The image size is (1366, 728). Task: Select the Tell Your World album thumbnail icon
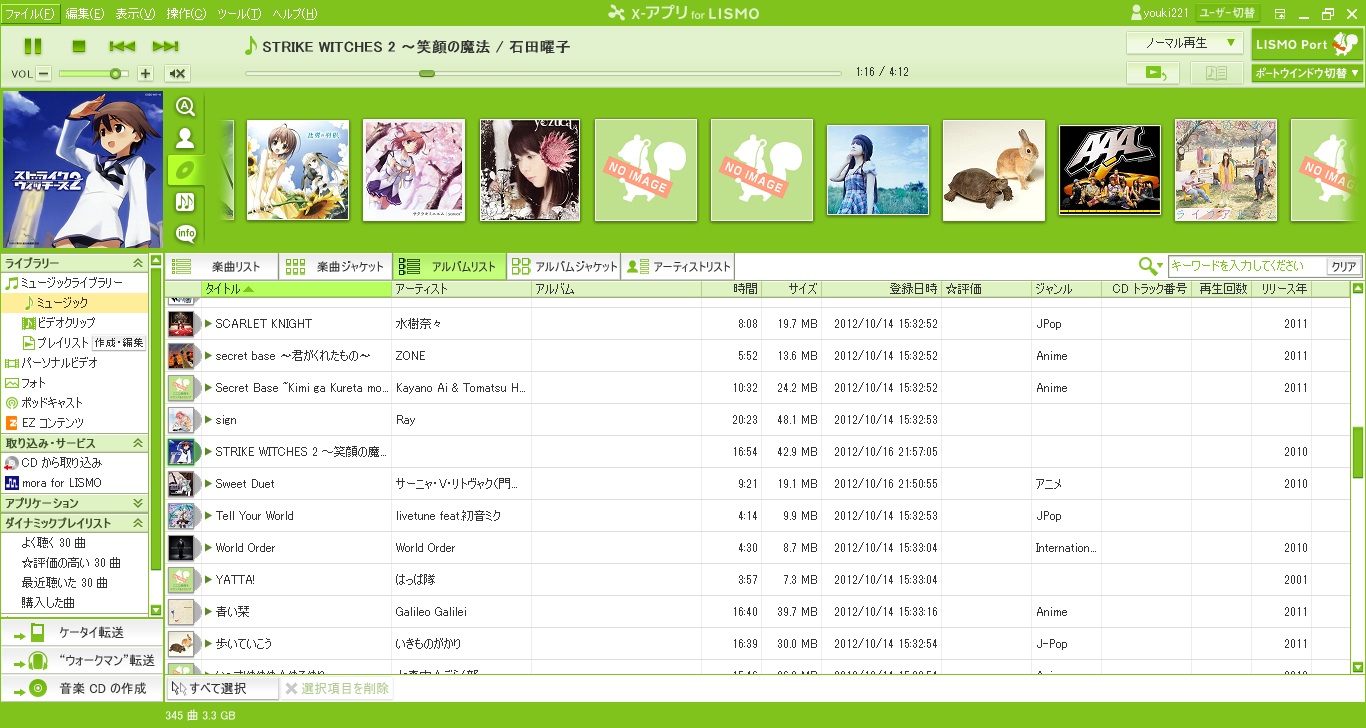click(181, 515)
